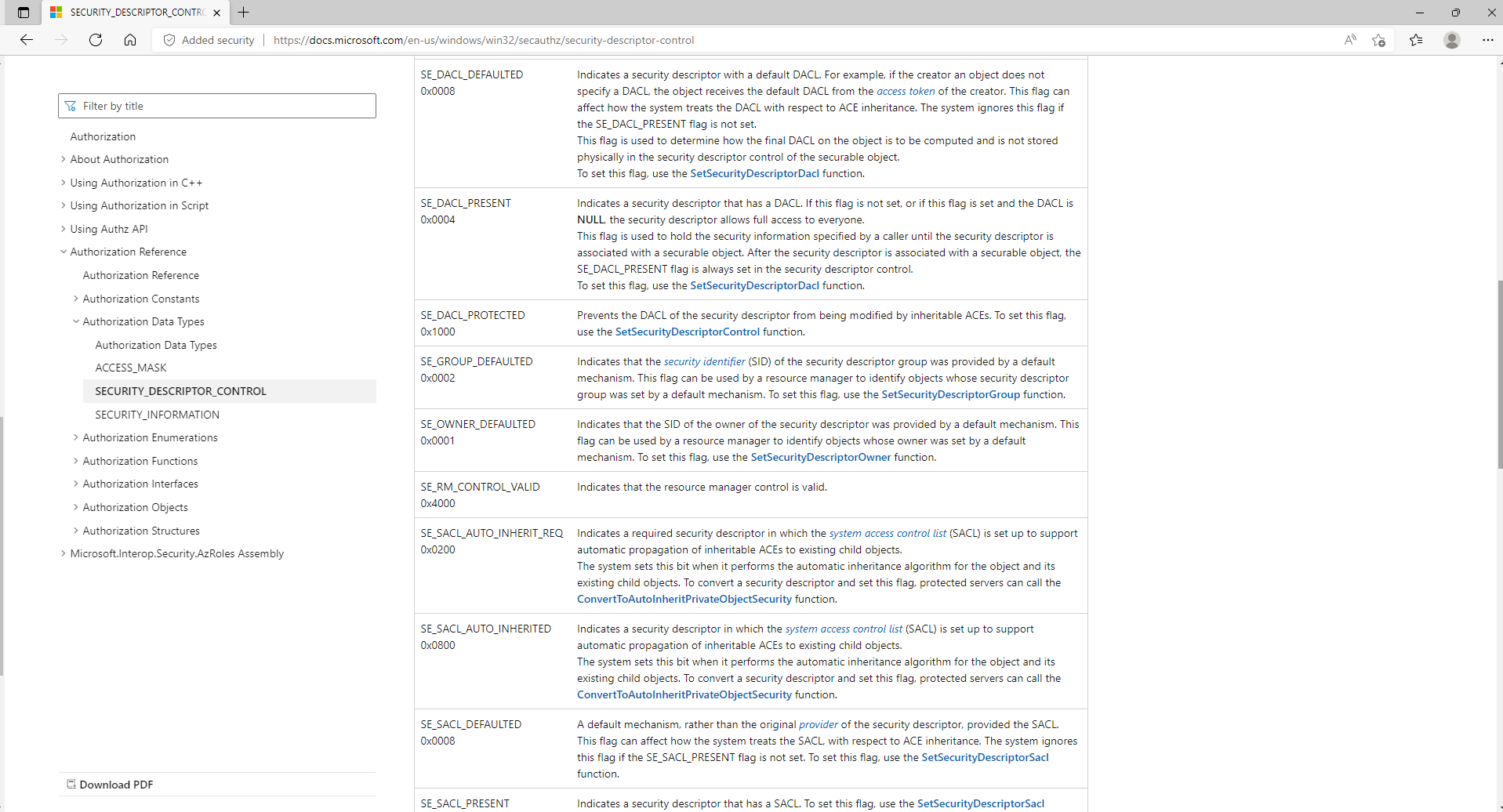
Task: Open the tab actions menu icon
Action: [24, 13]
